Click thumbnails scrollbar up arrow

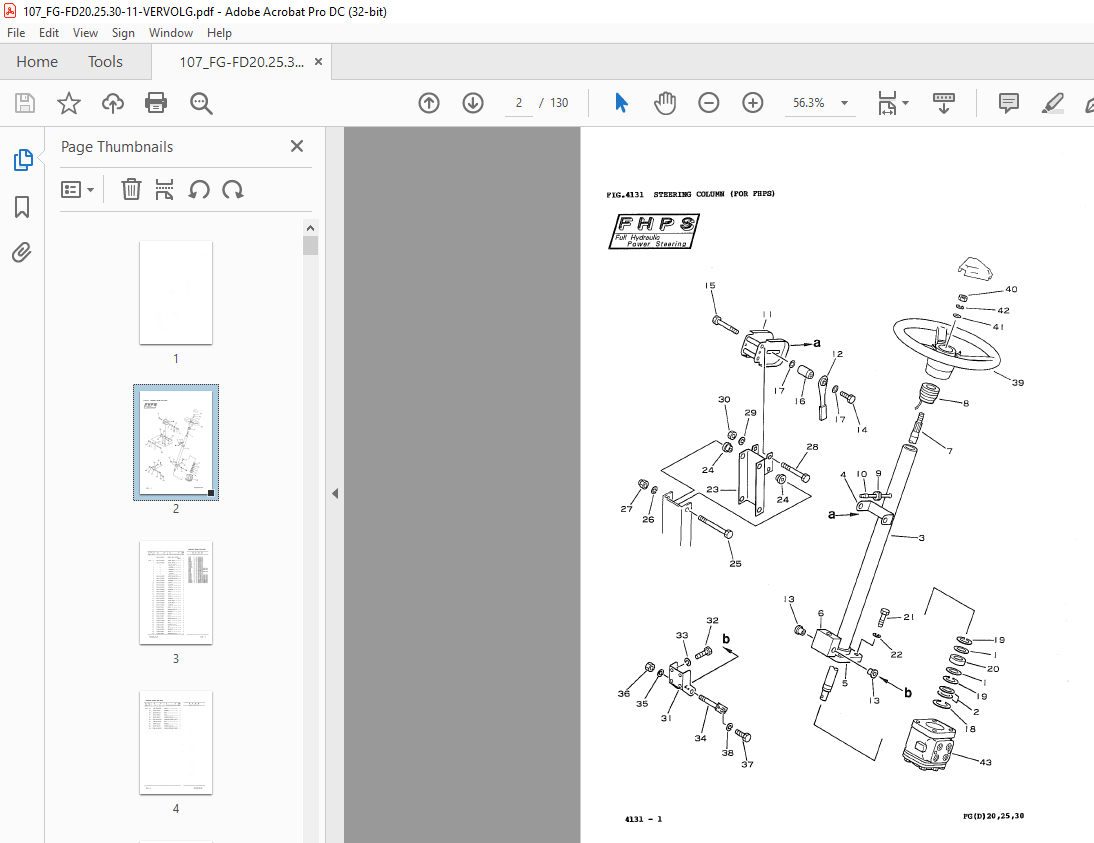pos(310,228)
